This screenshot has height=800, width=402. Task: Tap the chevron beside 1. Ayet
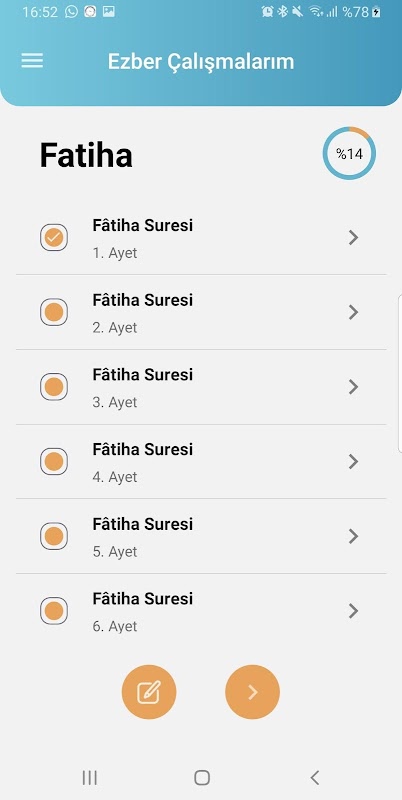click(353, 237)
